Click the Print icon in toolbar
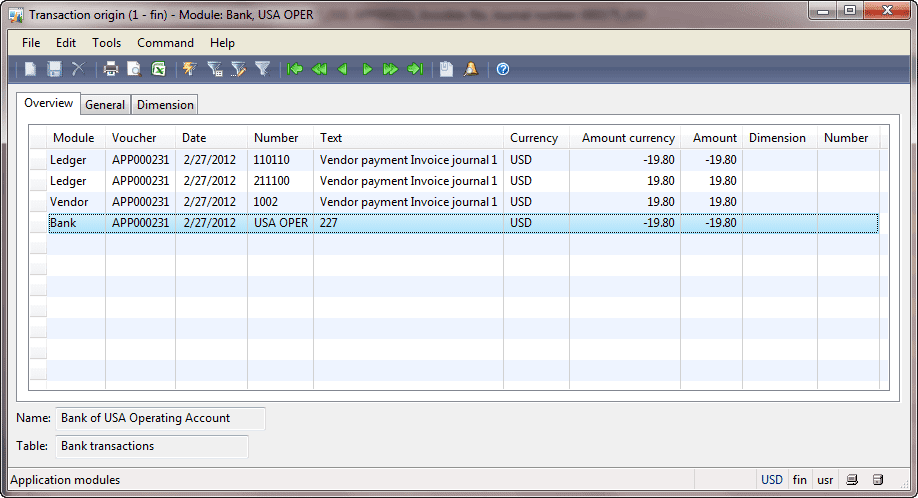This screenshot has width=918, height=498. click(111, 69)
